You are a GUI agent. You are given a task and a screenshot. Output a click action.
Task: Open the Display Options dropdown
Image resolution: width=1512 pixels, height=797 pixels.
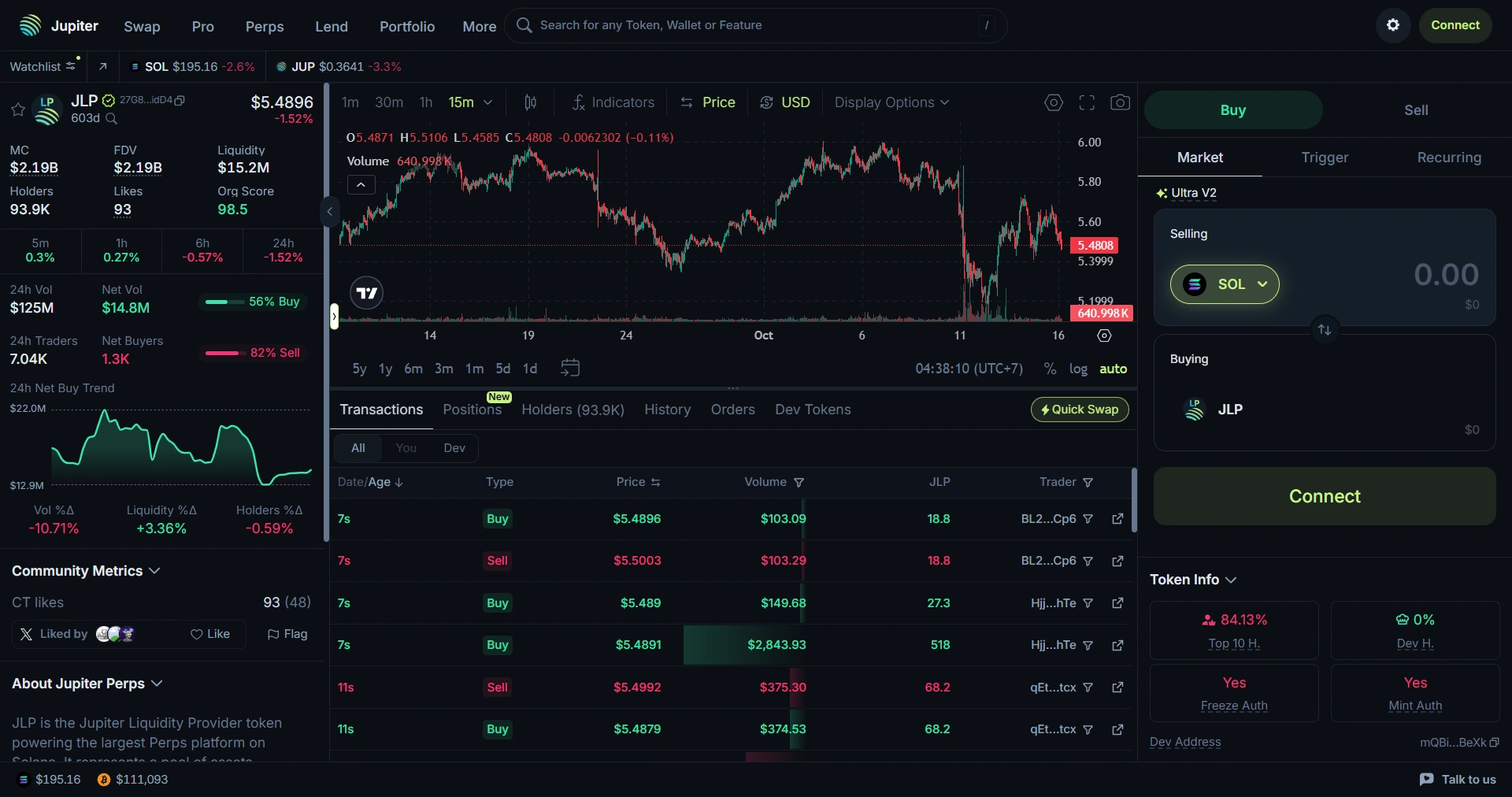pyautogui.click(x=891, y=102)
